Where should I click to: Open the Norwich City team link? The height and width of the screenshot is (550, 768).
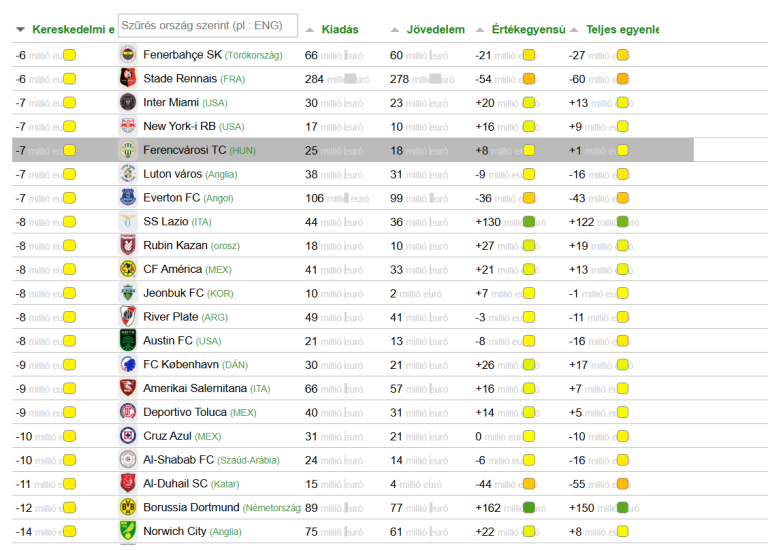[174, 532]
